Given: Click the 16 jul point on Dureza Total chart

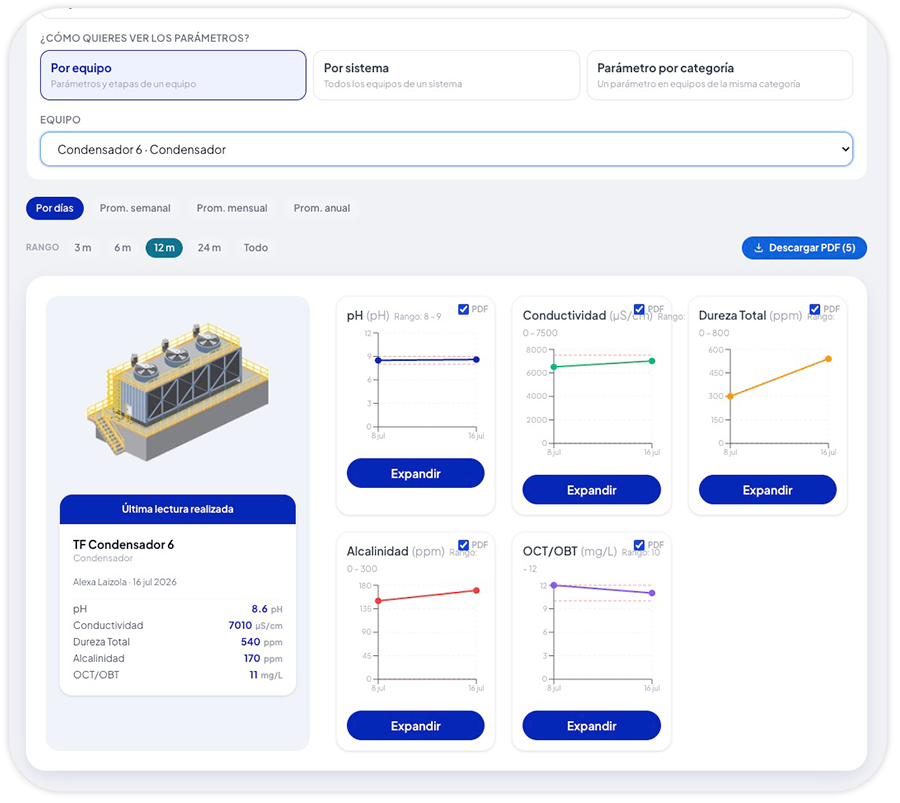Looking at the screenshot, I should 828,359.
